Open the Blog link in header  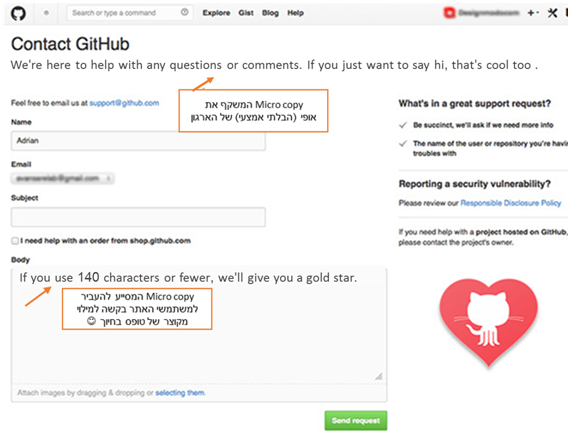[x=270, y=13]
